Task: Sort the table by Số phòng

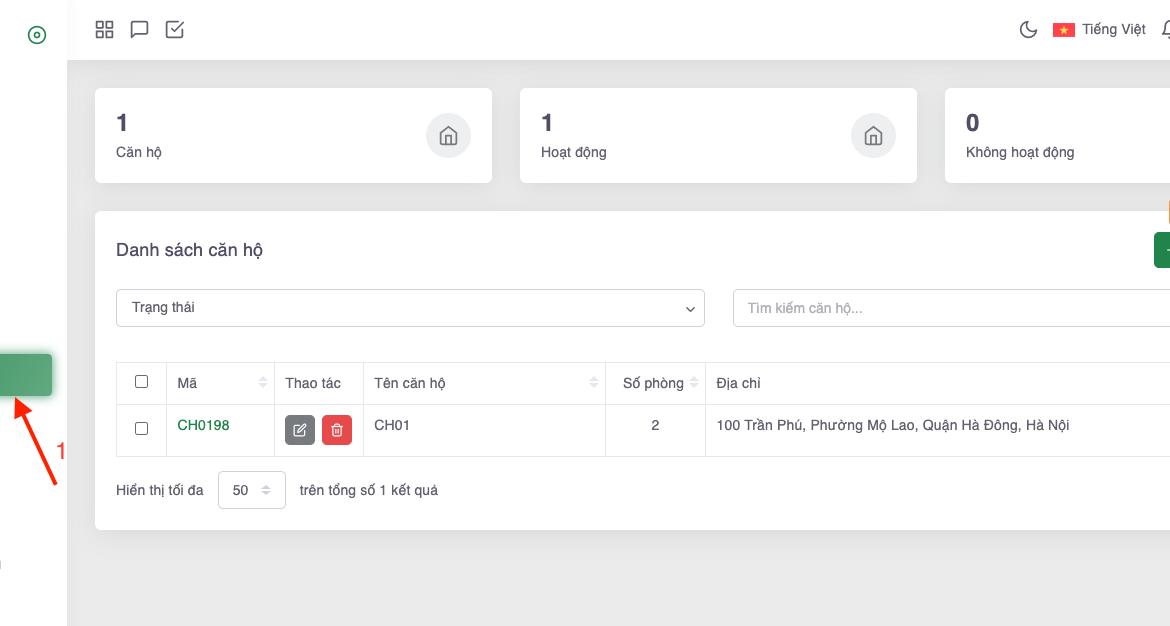Action: click(694, 383)
